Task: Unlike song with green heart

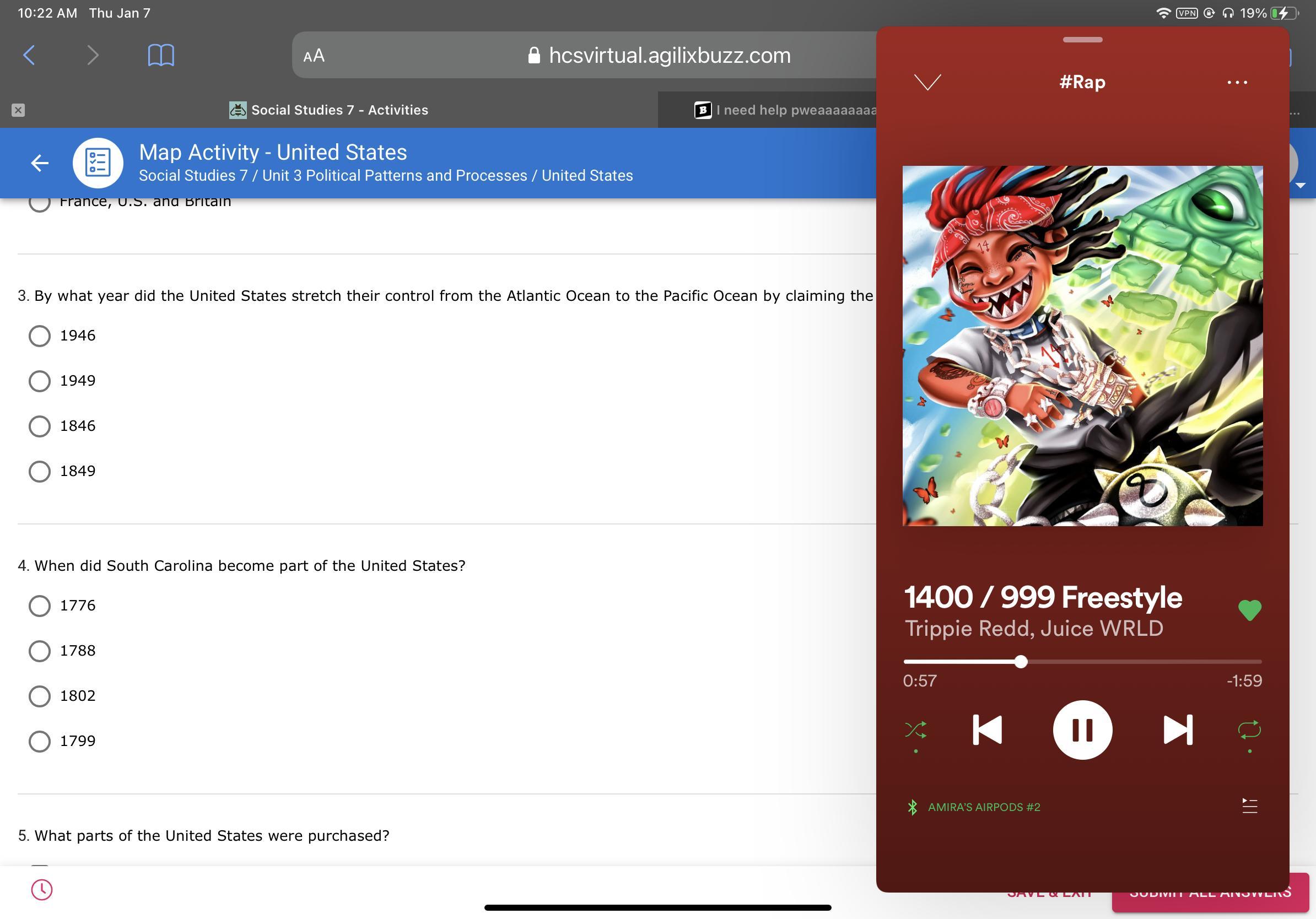Action: [1249, 609]
